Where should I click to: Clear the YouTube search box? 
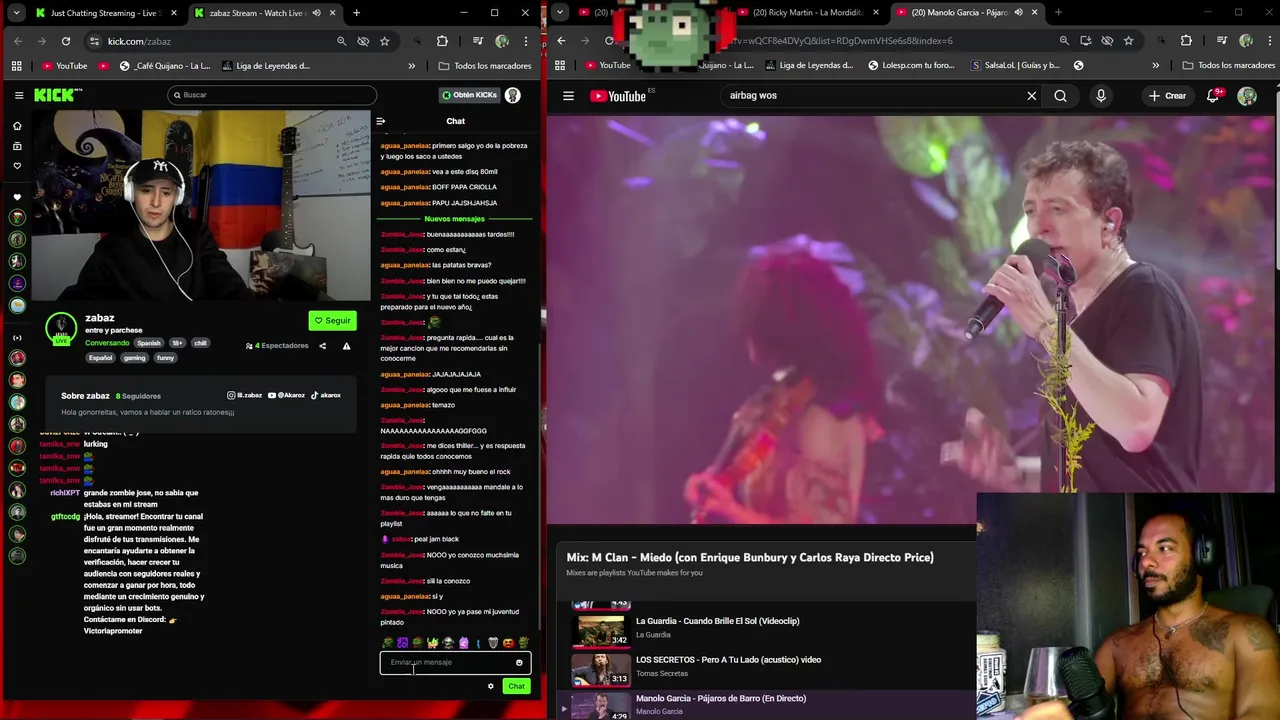[1032, 96]
